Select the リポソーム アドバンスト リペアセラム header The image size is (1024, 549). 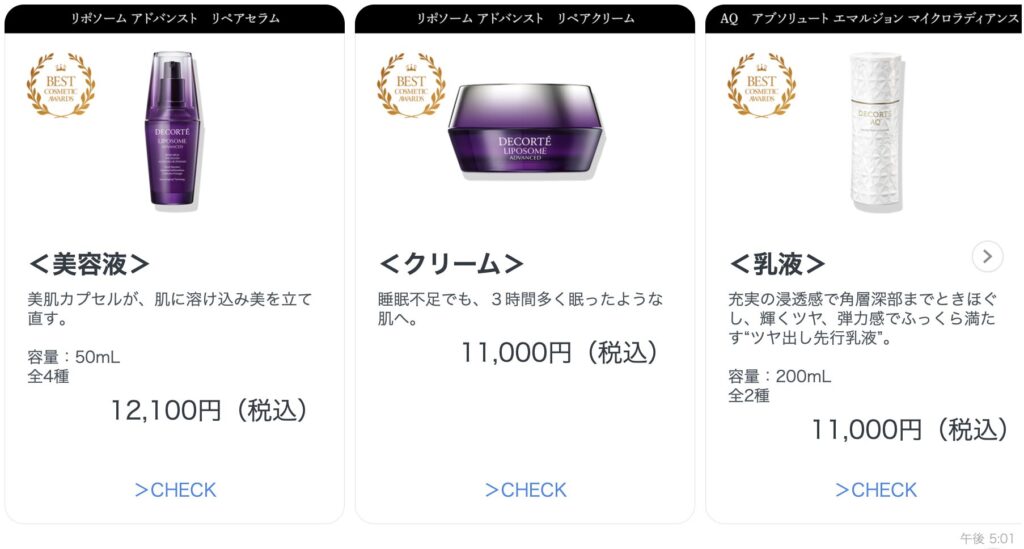click(175, 19)
